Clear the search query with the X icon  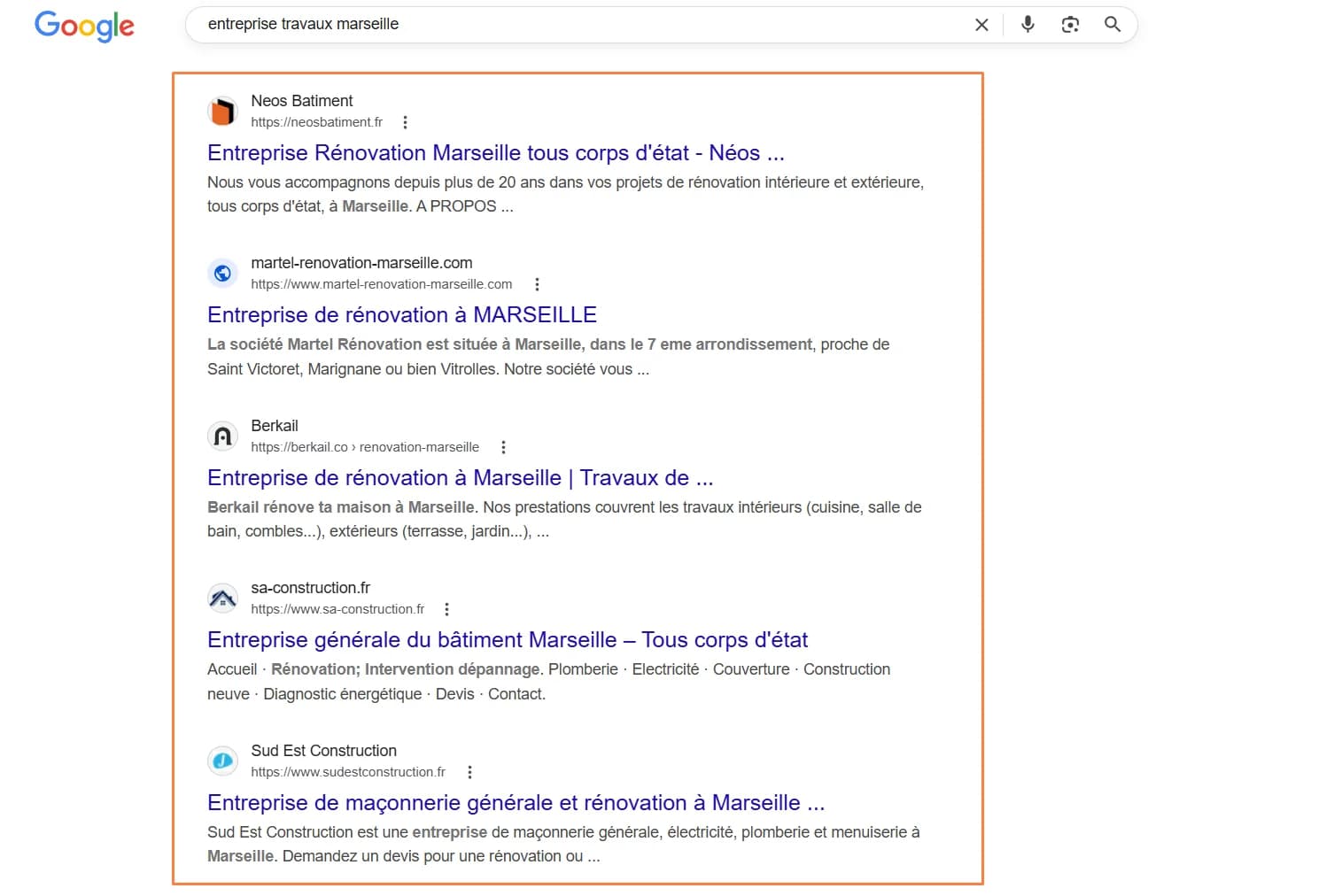tap(981, 25)
